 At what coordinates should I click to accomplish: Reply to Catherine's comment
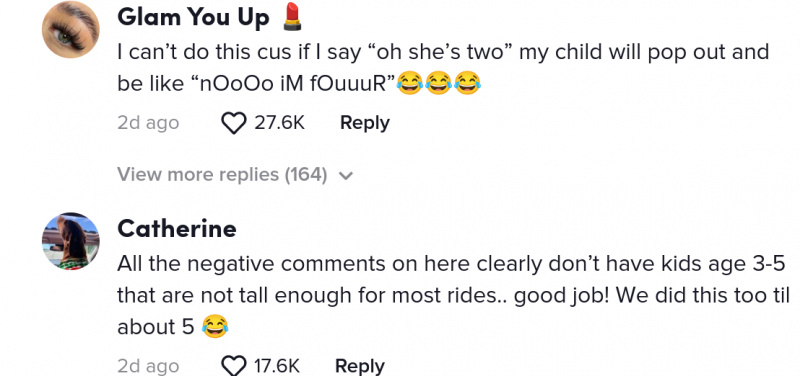click(360, 365)
